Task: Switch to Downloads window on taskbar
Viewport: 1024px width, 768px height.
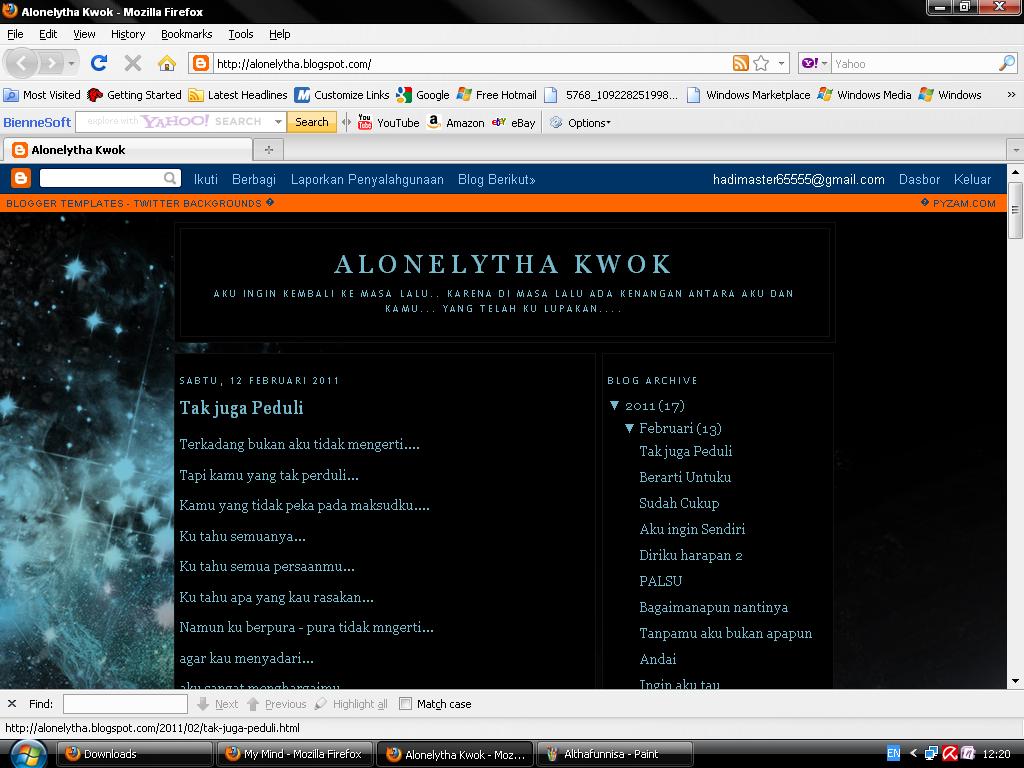Action: coord(135,754)
